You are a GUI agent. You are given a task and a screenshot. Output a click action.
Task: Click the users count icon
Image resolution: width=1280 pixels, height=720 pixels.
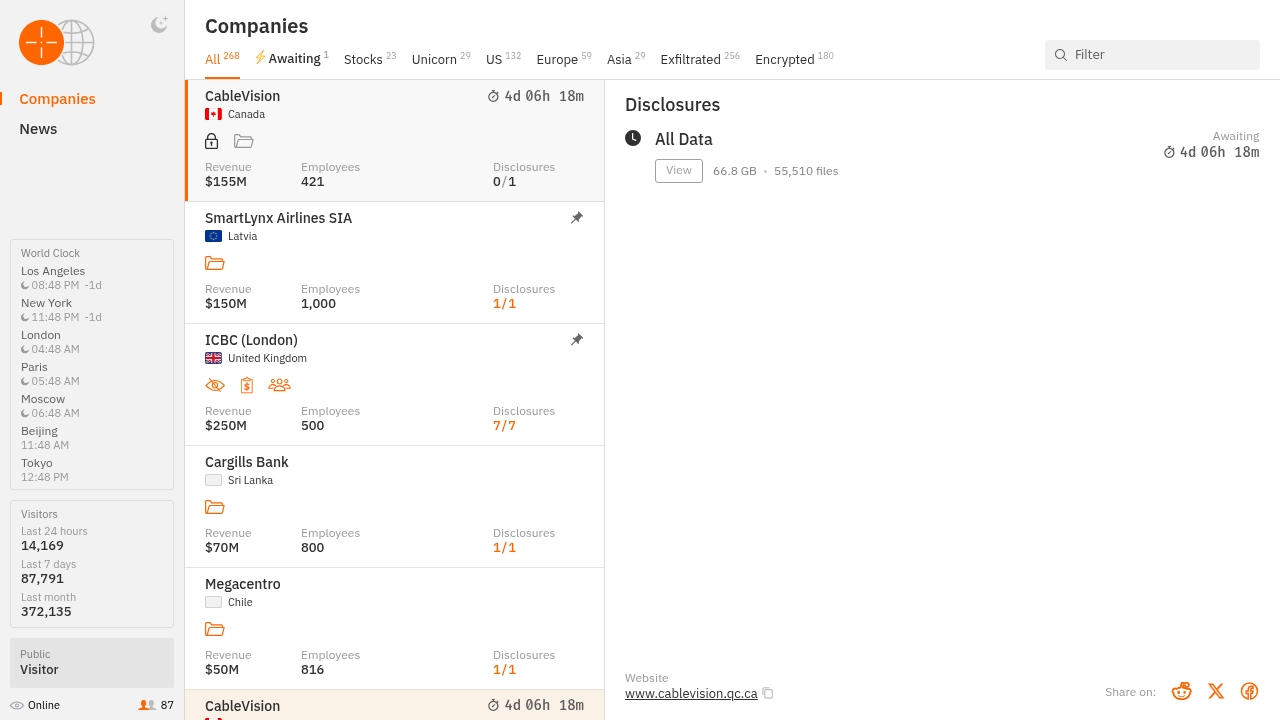pos(147,705)
